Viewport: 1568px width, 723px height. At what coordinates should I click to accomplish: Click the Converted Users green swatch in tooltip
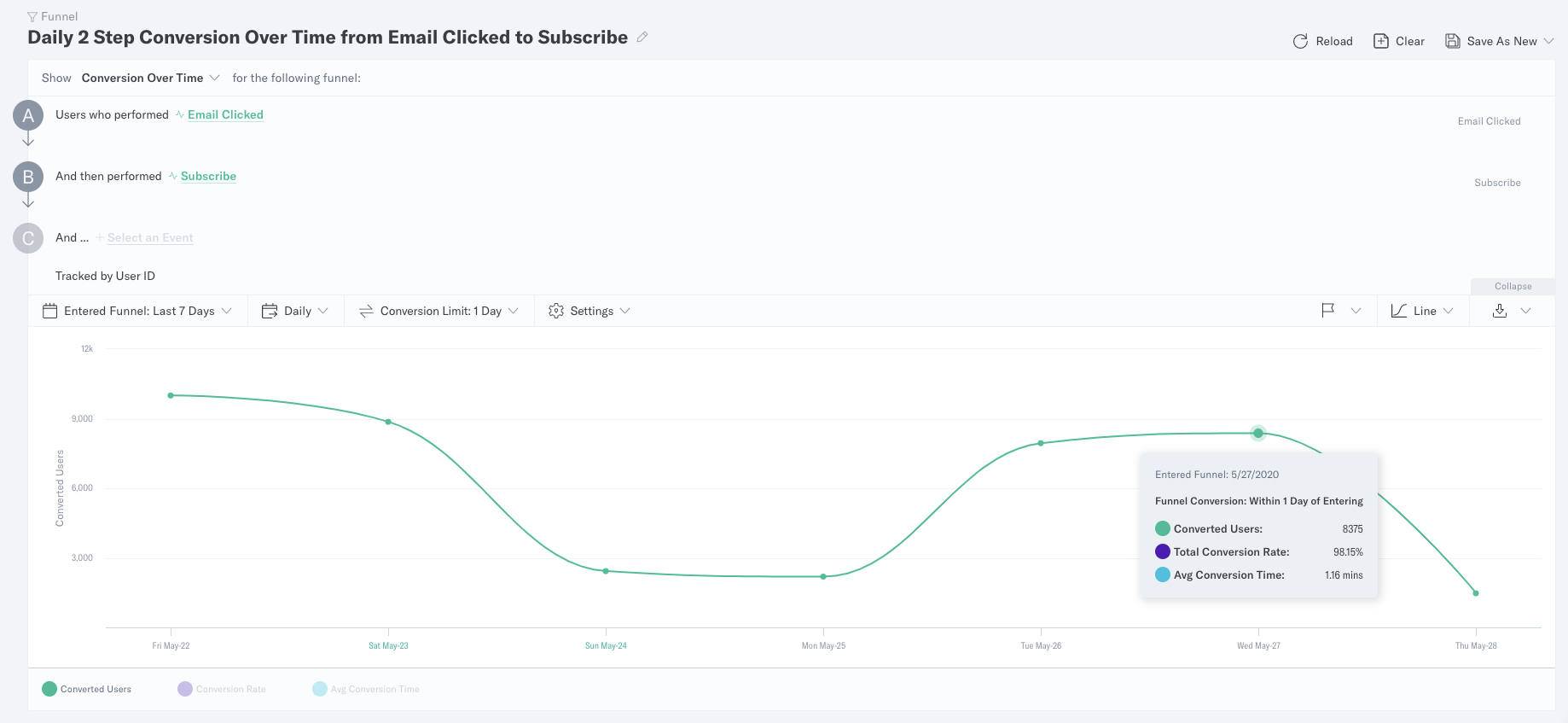point(1162,528)
